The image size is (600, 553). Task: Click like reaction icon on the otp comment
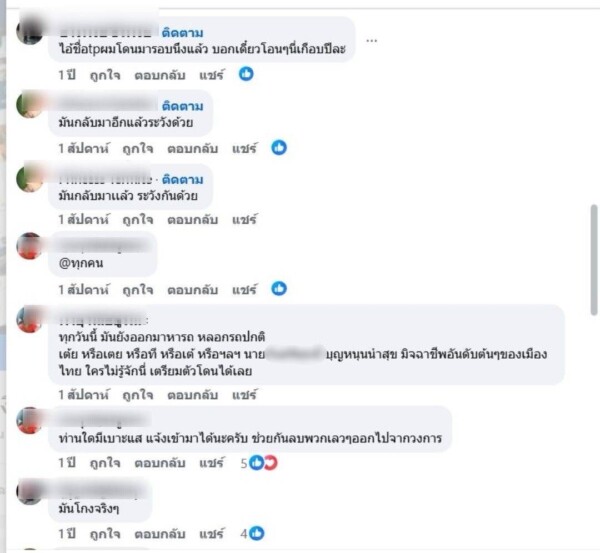click(246, 73)
